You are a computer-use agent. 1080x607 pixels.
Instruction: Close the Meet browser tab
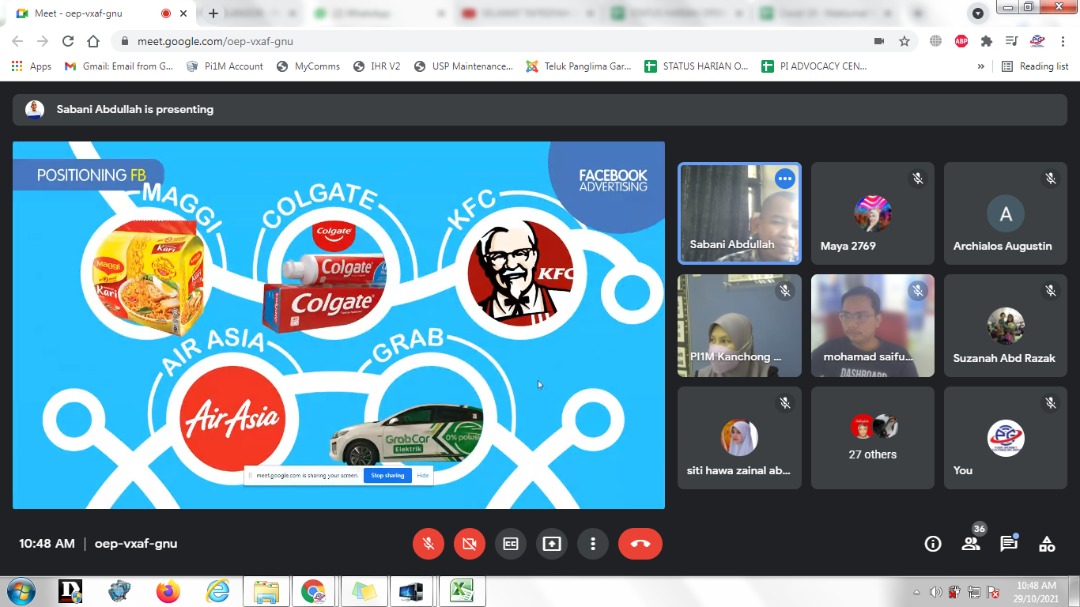[x=183, y=13]
